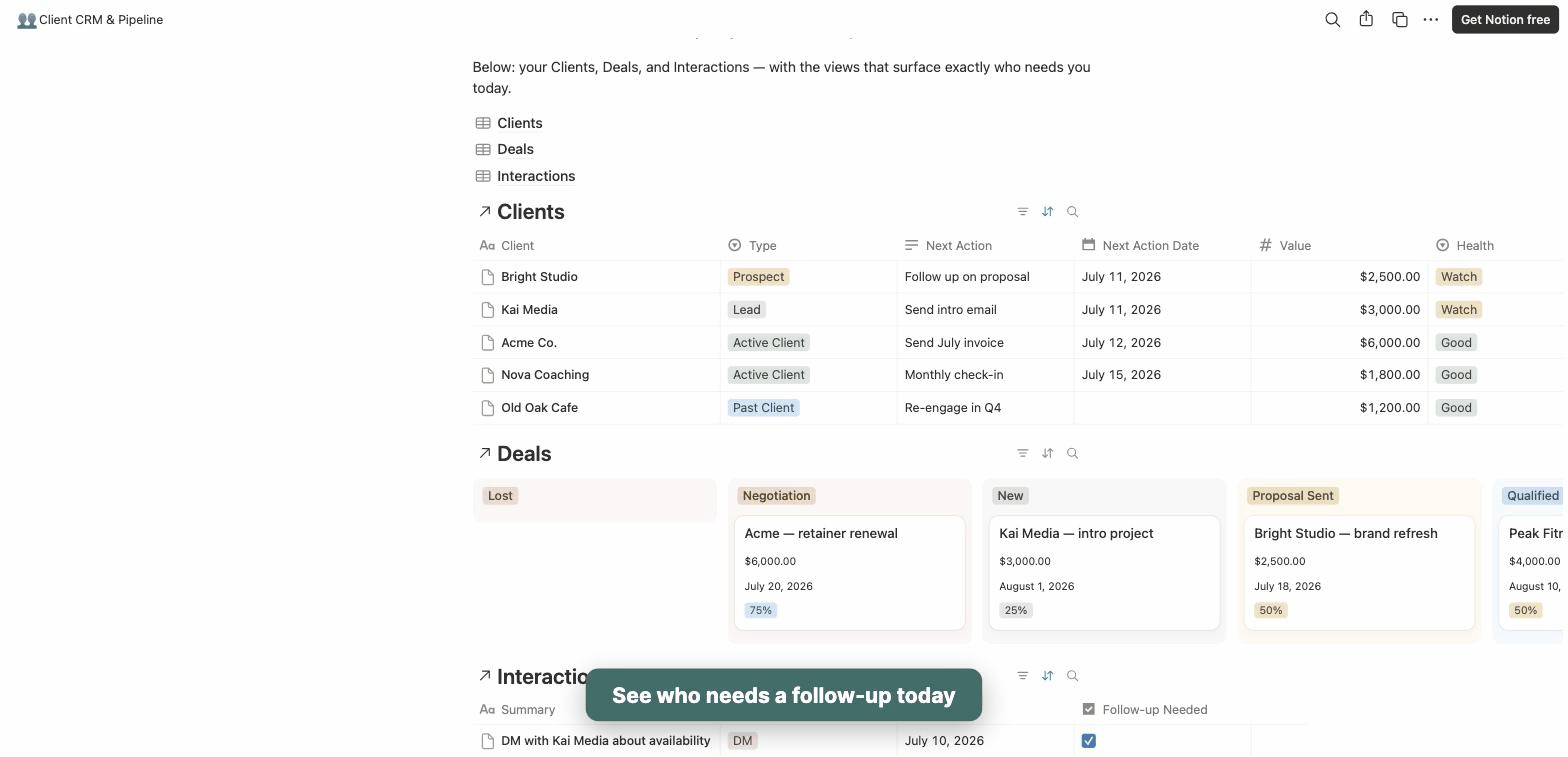
Task: Open the Health column header menu
Action: (1496, 245)
